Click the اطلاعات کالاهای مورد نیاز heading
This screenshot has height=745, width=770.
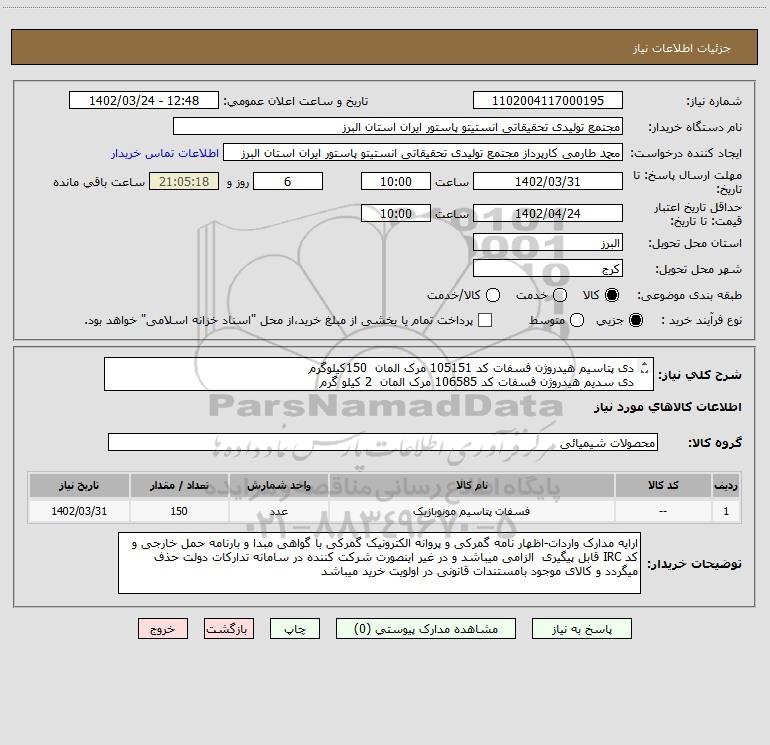click(667, 407)
